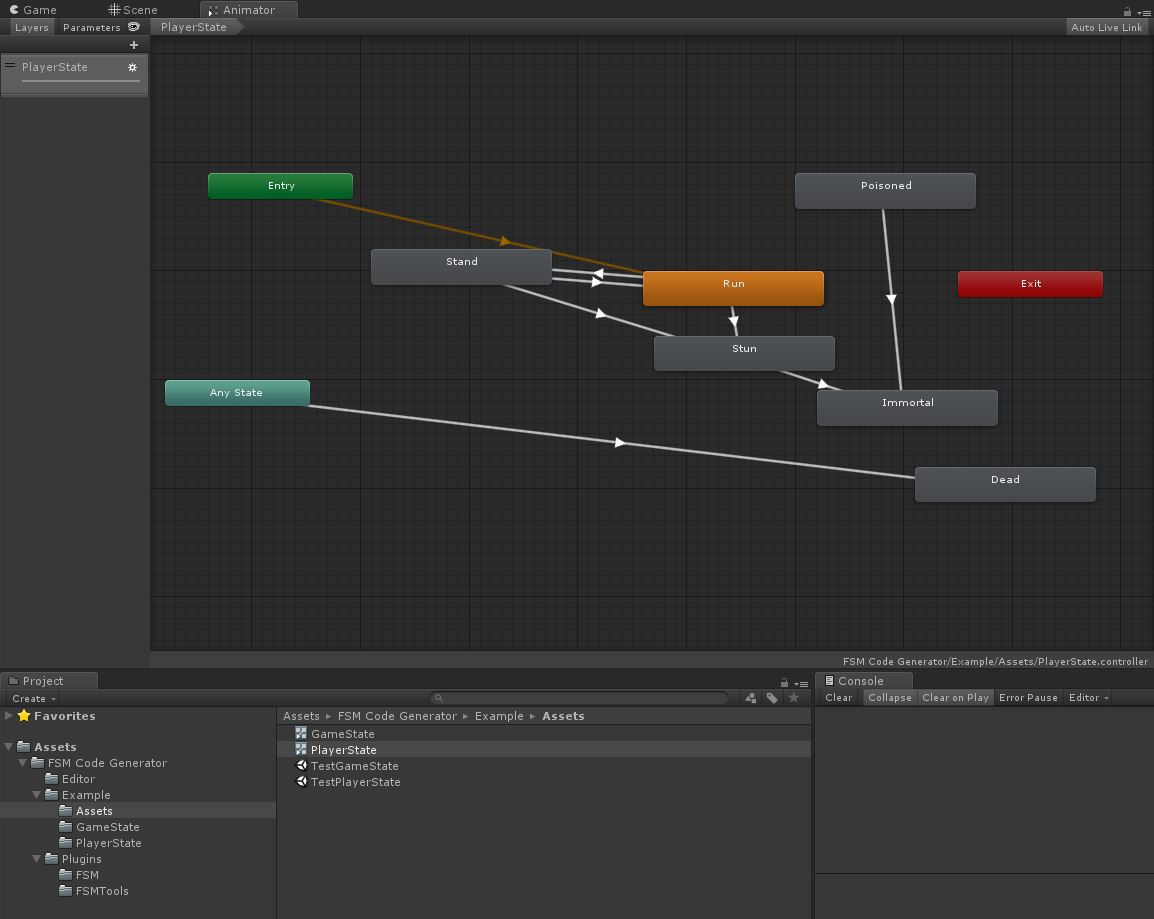
Task: Expand the Favorites tree section
Action: pyautogui.click(x=9, y=716)
